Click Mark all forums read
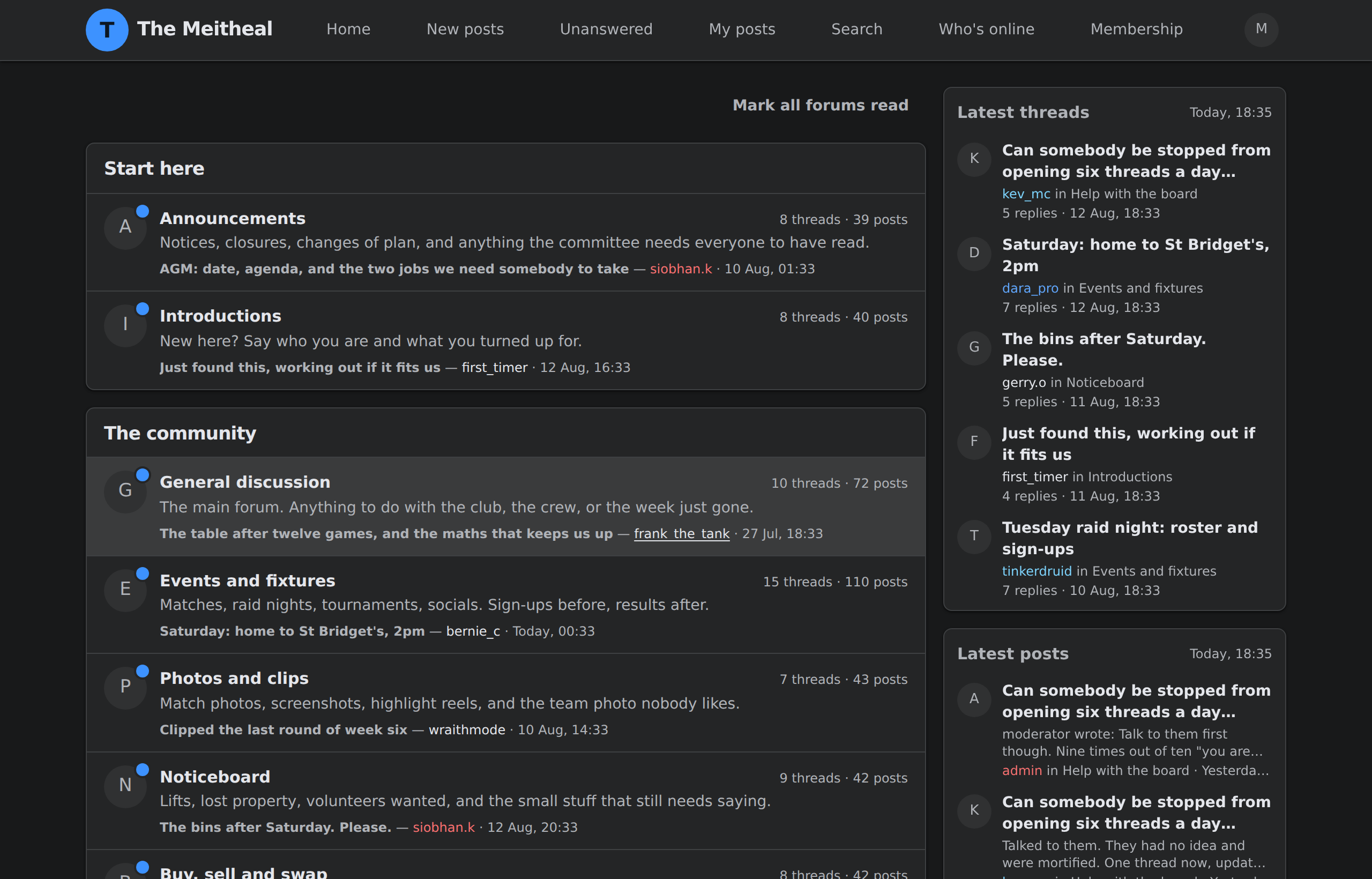Screen dimensions: 1372x879 820,105
